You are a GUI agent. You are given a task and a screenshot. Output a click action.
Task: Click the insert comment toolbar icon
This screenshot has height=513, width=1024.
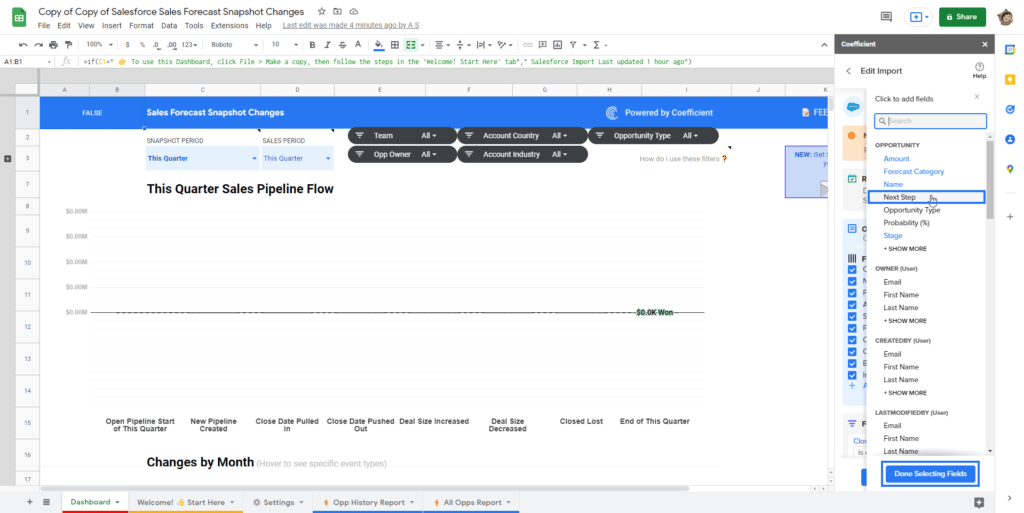[543, 44]
